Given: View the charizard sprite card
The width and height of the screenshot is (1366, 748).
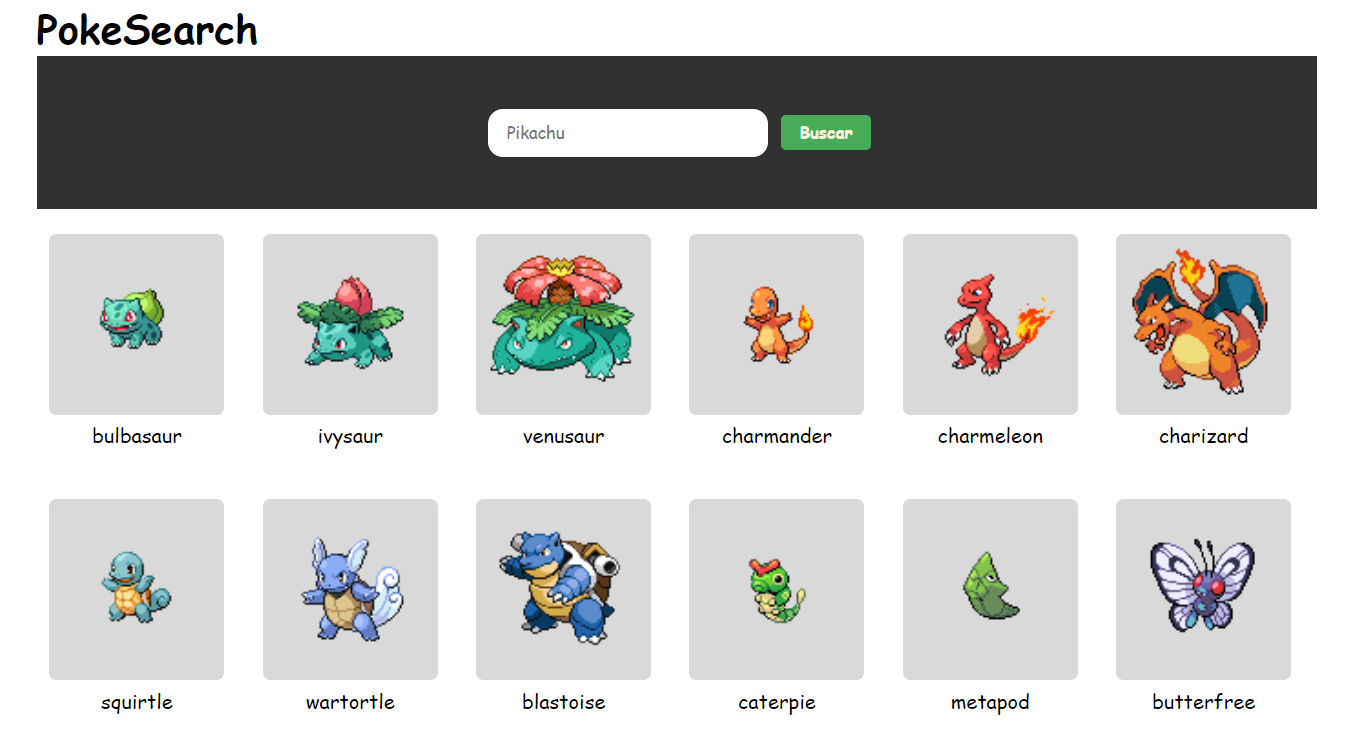Looking at the screenshot, I should 1203,324.
